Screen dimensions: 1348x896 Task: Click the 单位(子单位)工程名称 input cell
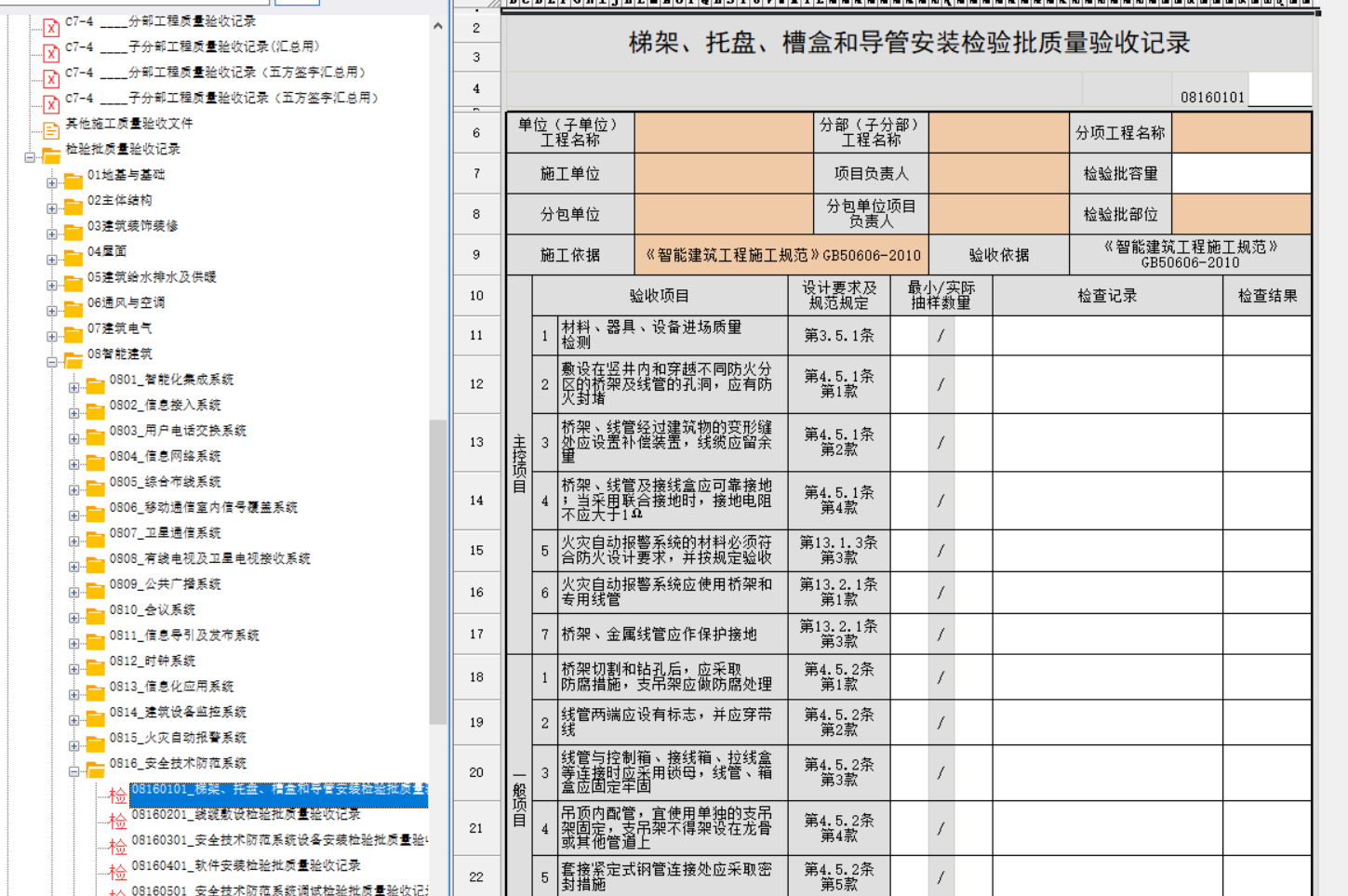[724, 132]
